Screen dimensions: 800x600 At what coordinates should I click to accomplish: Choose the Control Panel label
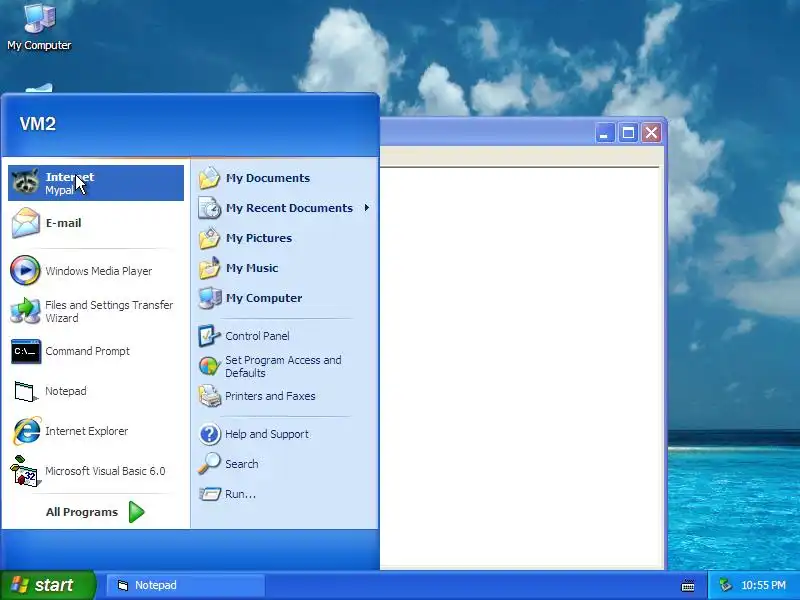pyautogui.click(x=257, y=336)
